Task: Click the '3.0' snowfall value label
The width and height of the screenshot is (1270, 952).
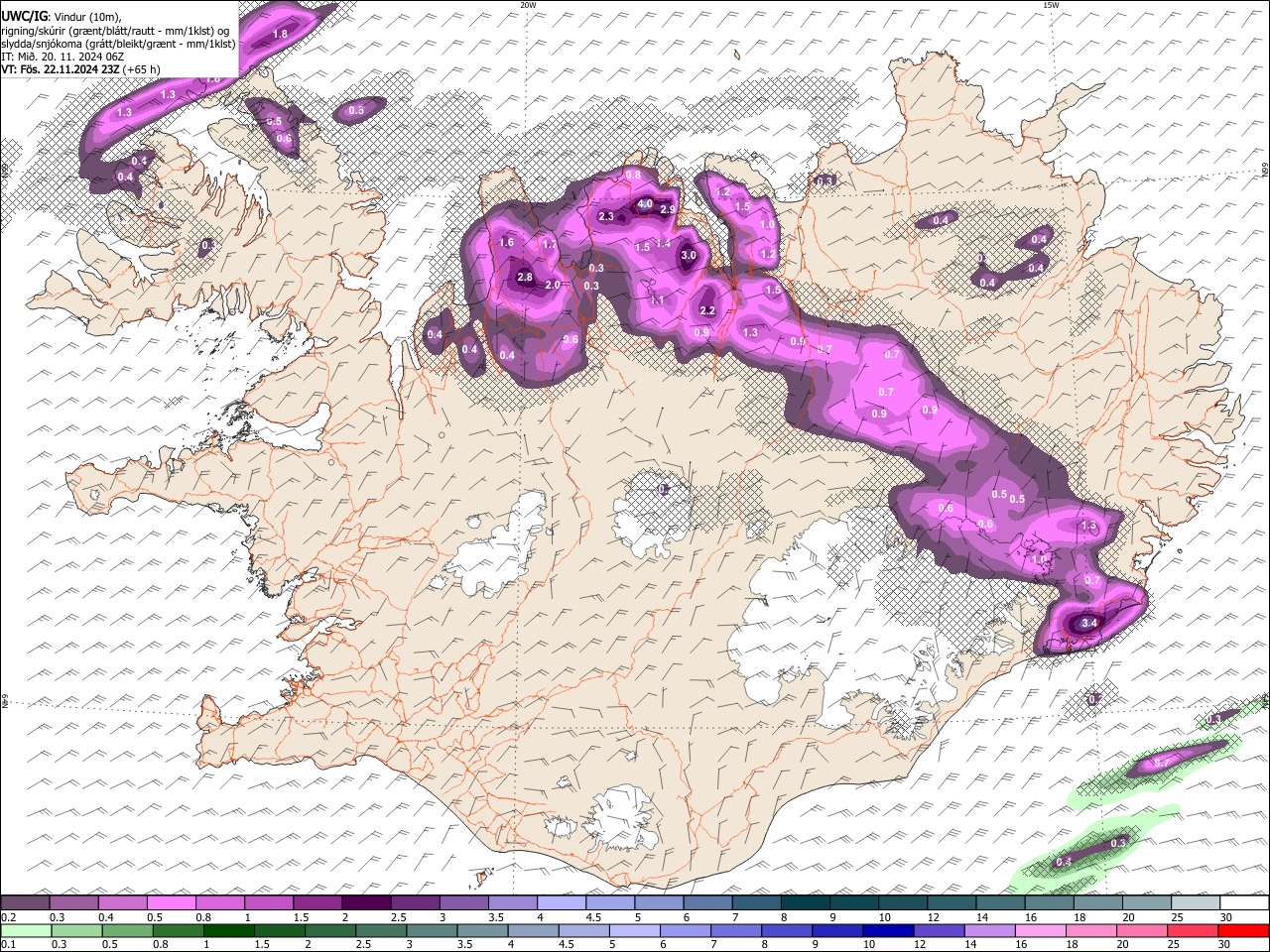Action: tap(689, 255)
